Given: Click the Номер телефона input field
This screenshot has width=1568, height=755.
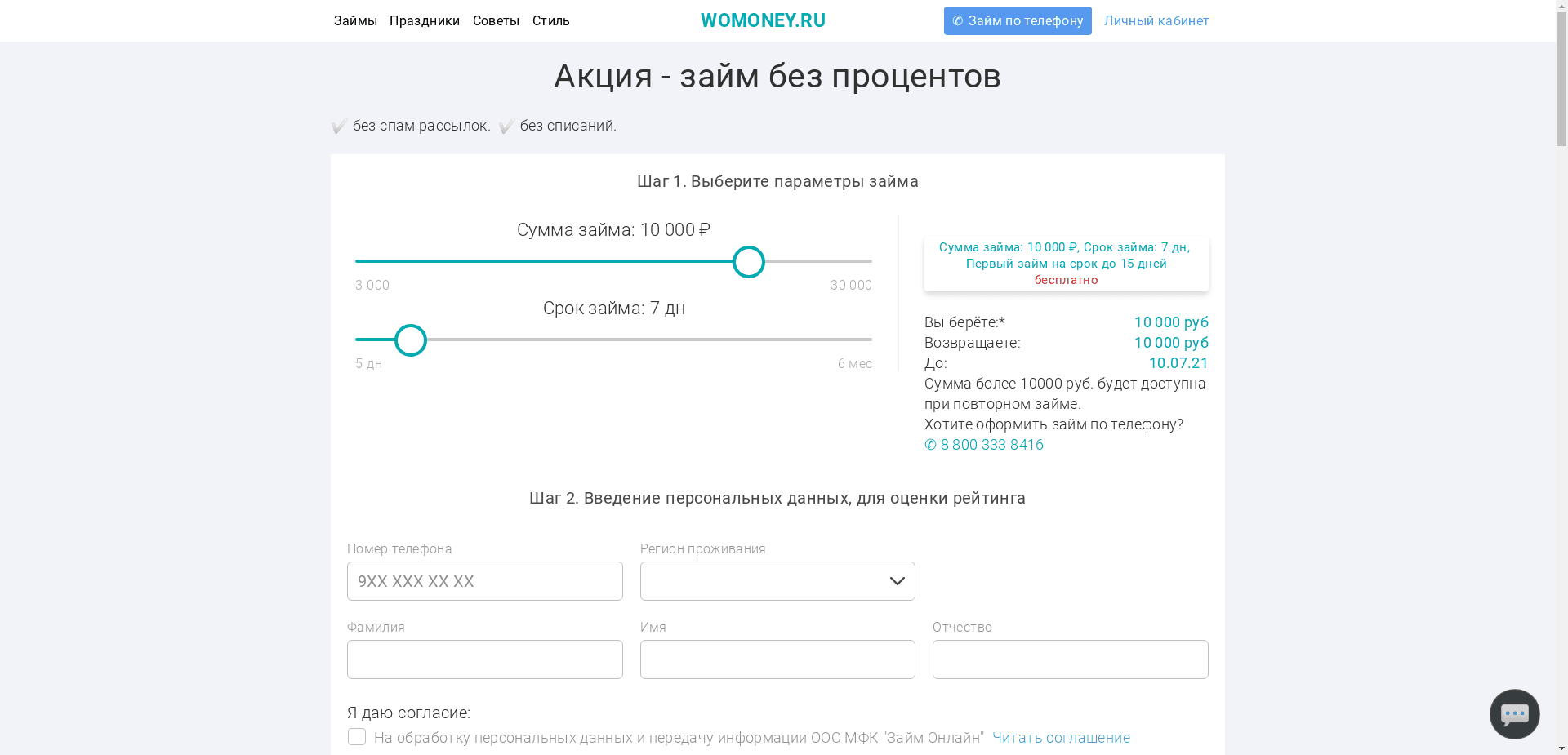Looking at the screenshot, I should click(x=484, y=581).
